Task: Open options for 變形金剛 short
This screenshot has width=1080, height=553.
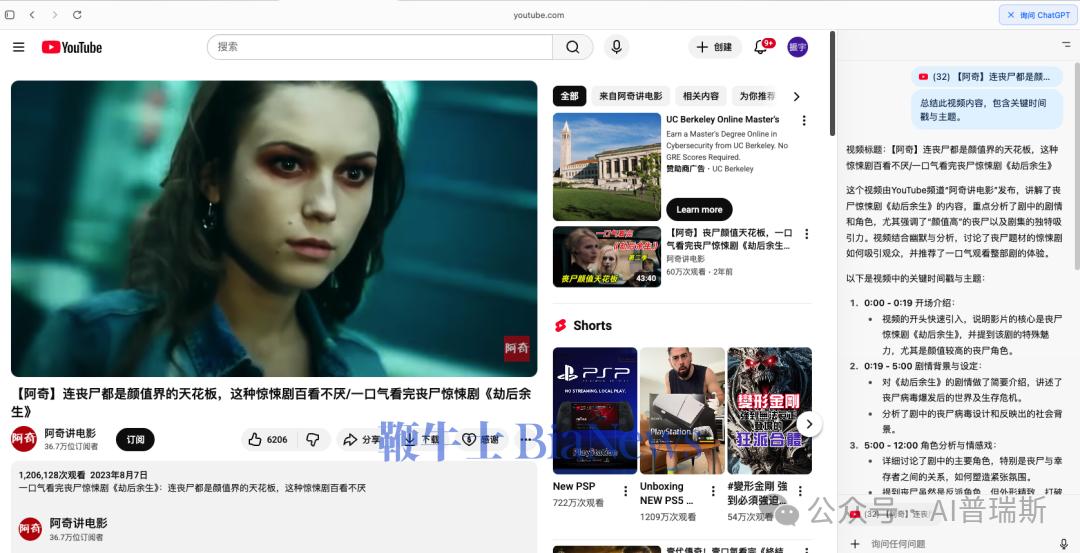Action: [x=800, y=491]
